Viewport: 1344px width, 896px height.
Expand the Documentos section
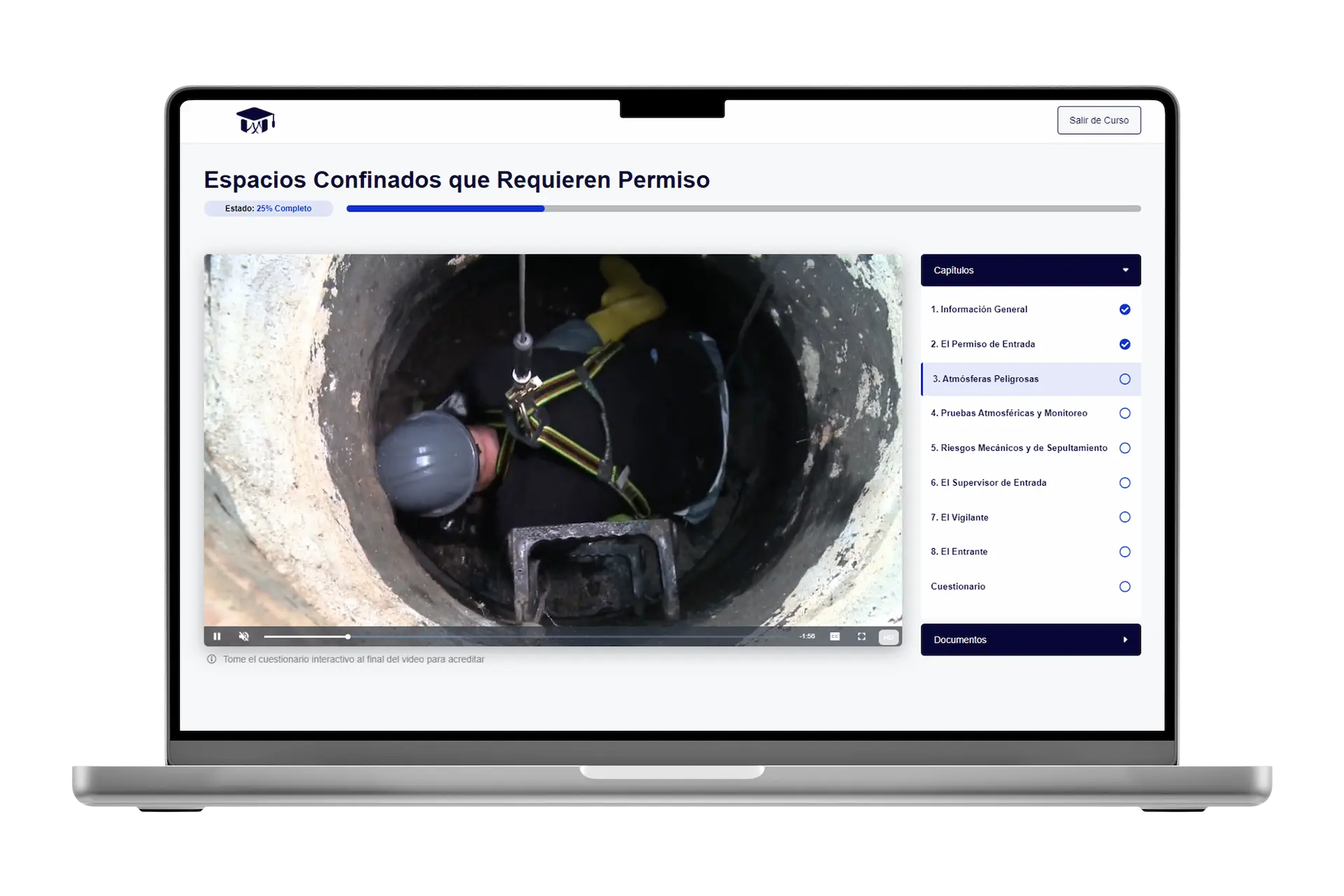pyautogui.click(x=1125, y=640)
